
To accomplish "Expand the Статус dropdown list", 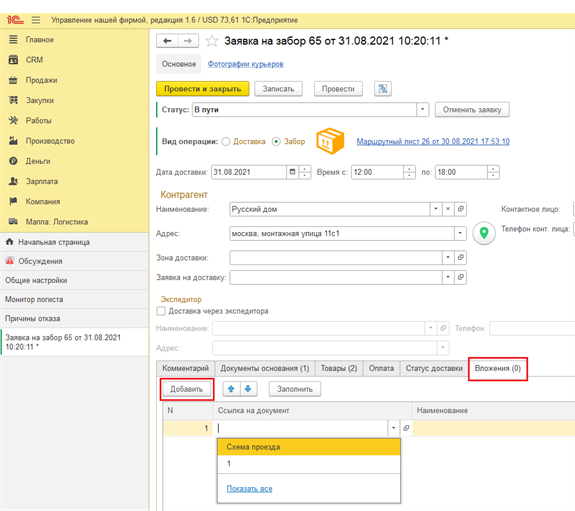I will [x=422, y=109].
